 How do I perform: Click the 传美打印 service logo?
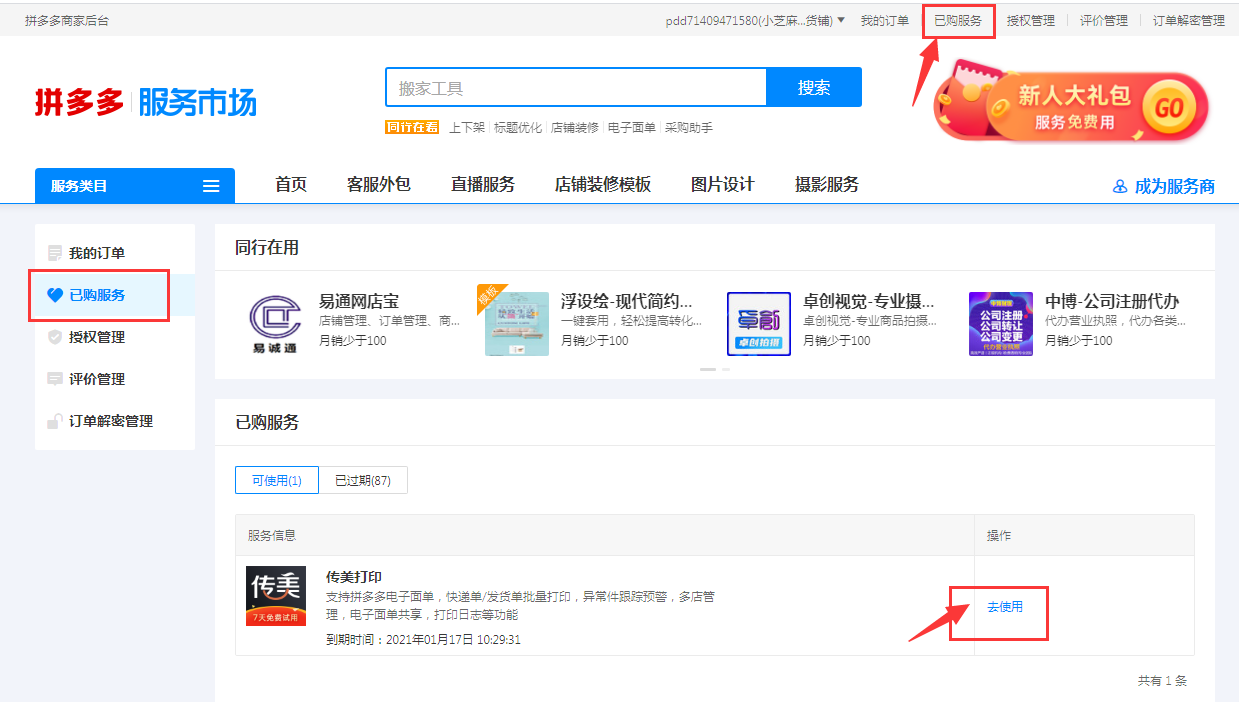point(276,596)
